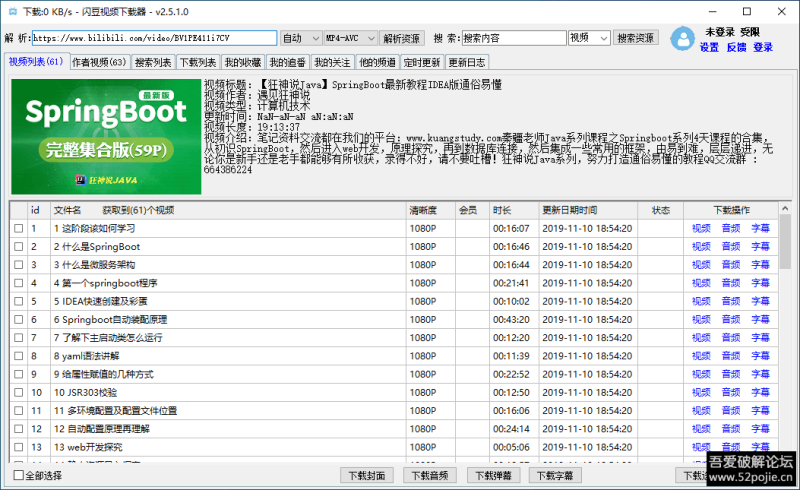Tick checkbox for row 6 Springboot自动装配原理
The image size is (800, 490).
pos(19,320)
